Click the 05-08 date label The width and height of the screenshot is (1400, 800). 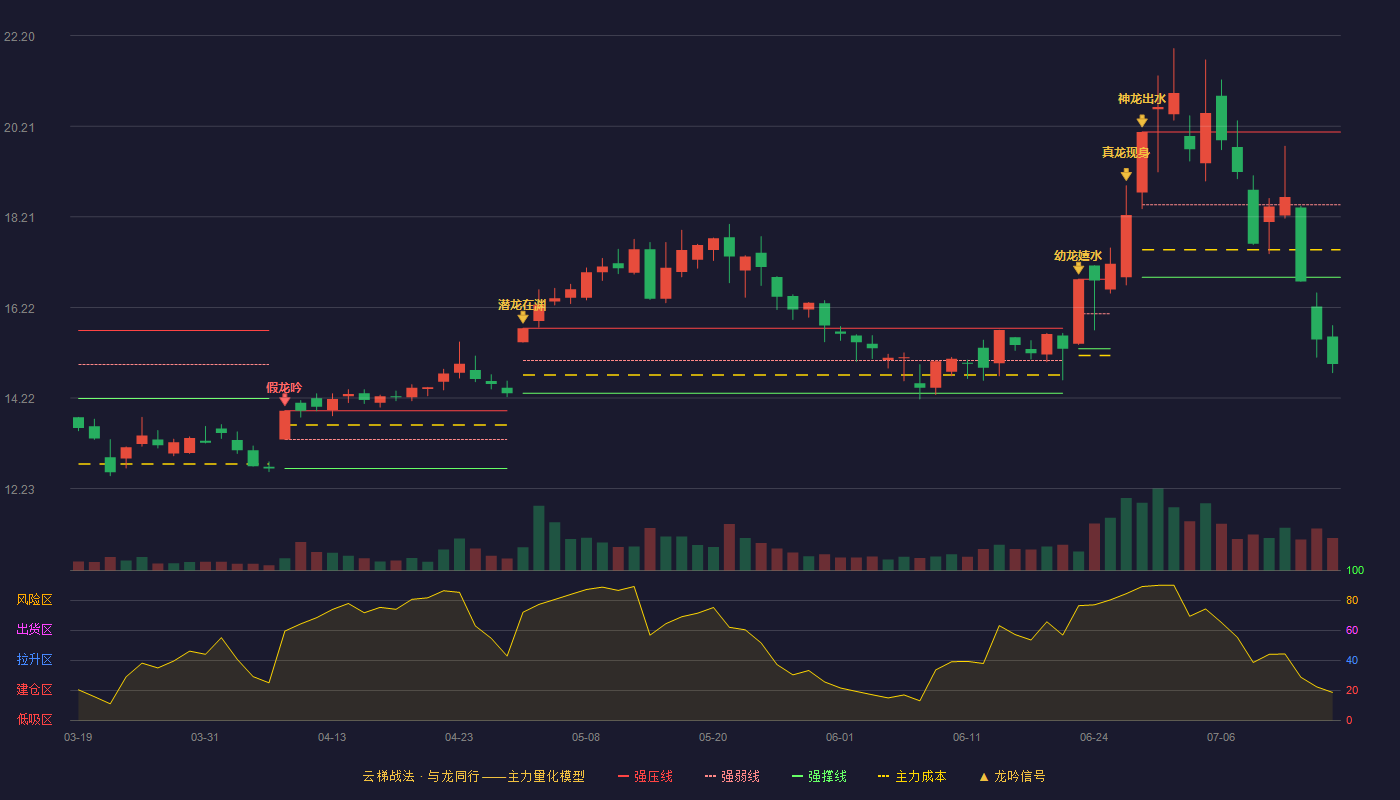586,737
